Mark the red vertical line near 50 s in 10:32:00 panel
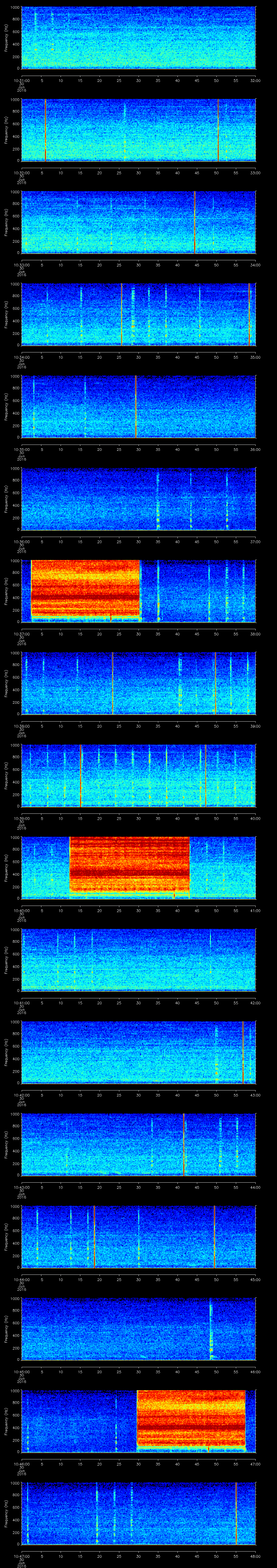The image size is (277, 1568). point(218,130)
